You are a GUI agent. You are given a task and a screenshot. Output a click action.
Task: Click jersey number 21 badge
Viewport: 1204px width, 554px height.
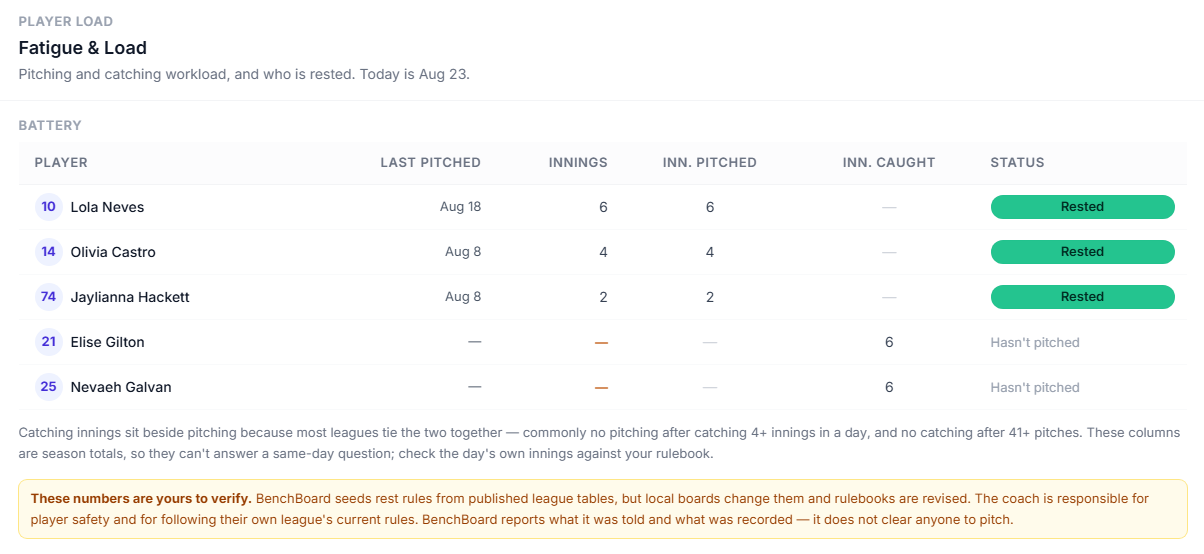tap(49, 342)
